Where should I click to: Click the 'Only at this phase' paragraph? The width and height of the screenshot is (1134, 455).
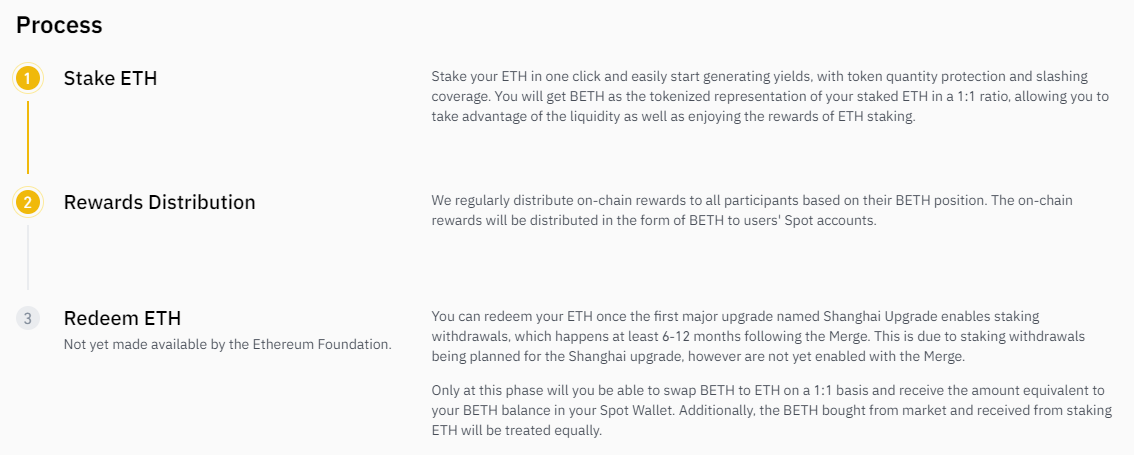click(x=770, y=411)
